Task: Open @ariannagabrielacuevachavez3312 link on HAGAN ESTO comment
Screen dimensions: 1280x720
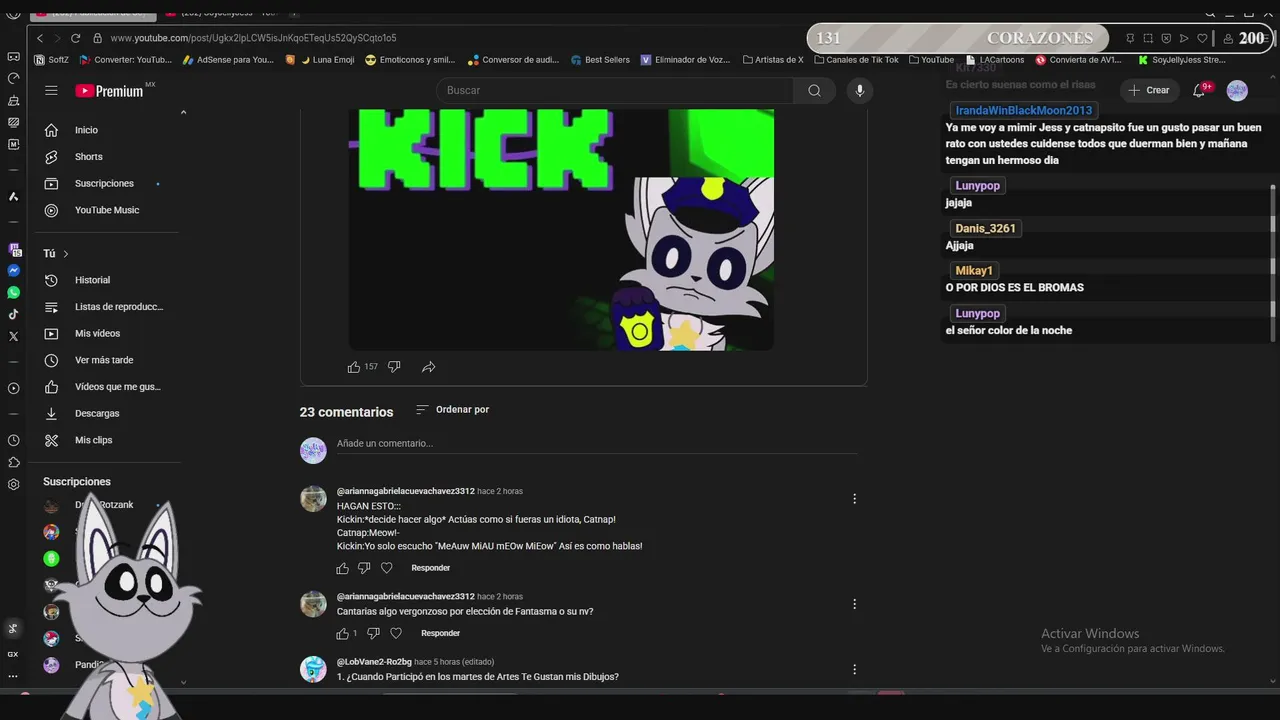Action: 406,491
